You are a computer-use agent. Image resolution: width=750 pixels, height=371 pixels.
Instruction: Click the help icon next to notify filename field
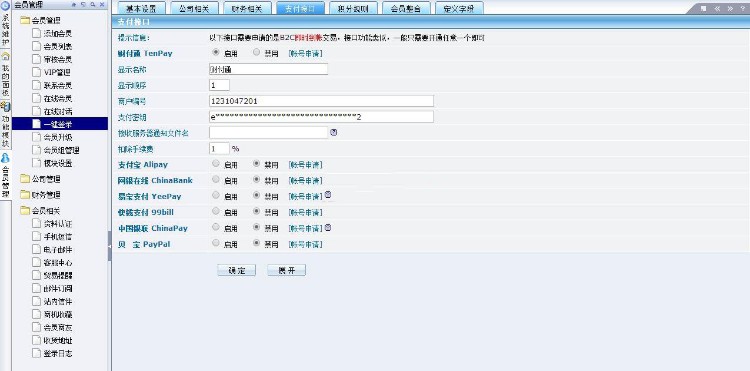click(x=334, y=132)
